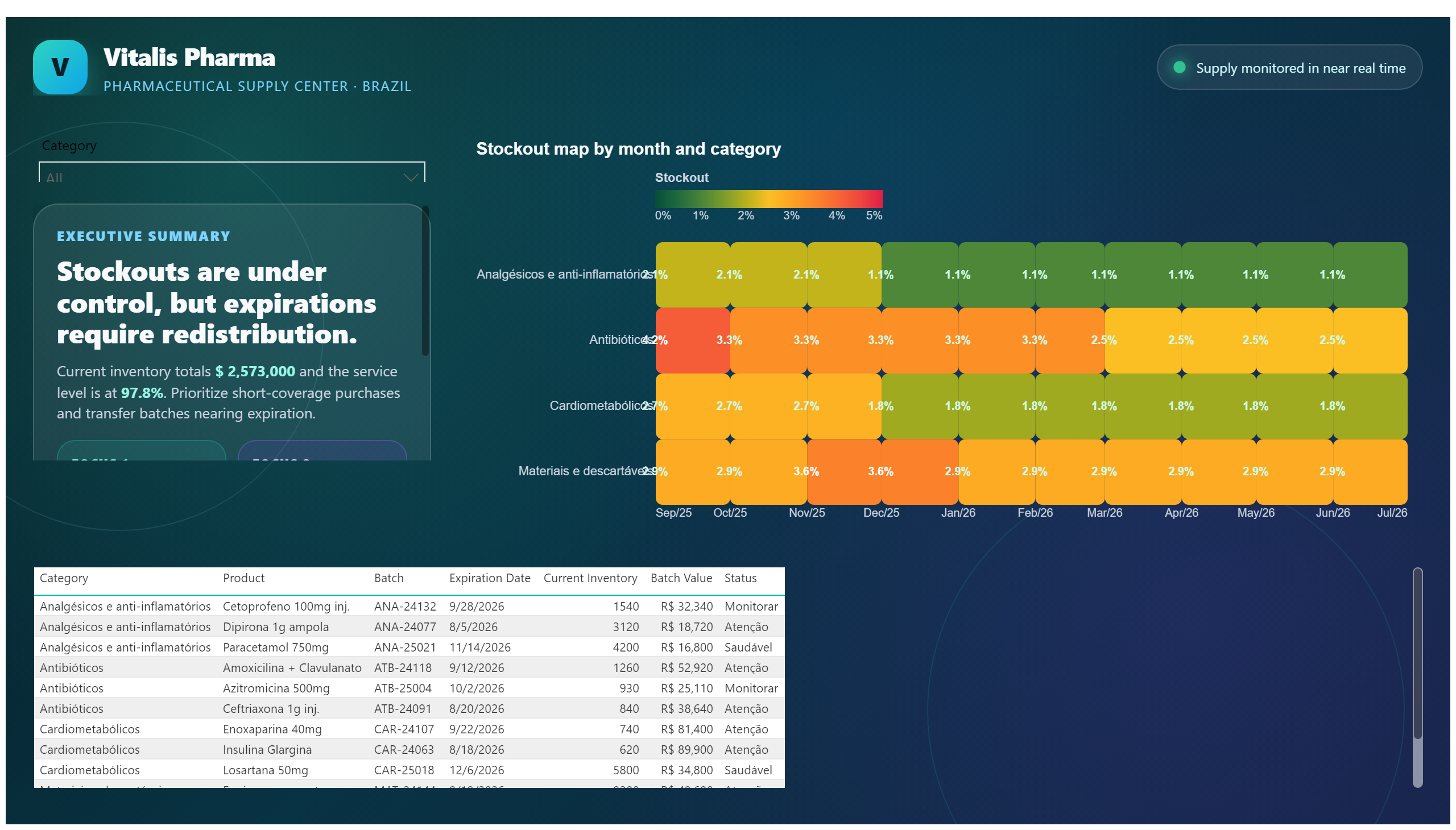Select Antibióticos Sep/25 cell showing 4.2%

click(692, 341)
